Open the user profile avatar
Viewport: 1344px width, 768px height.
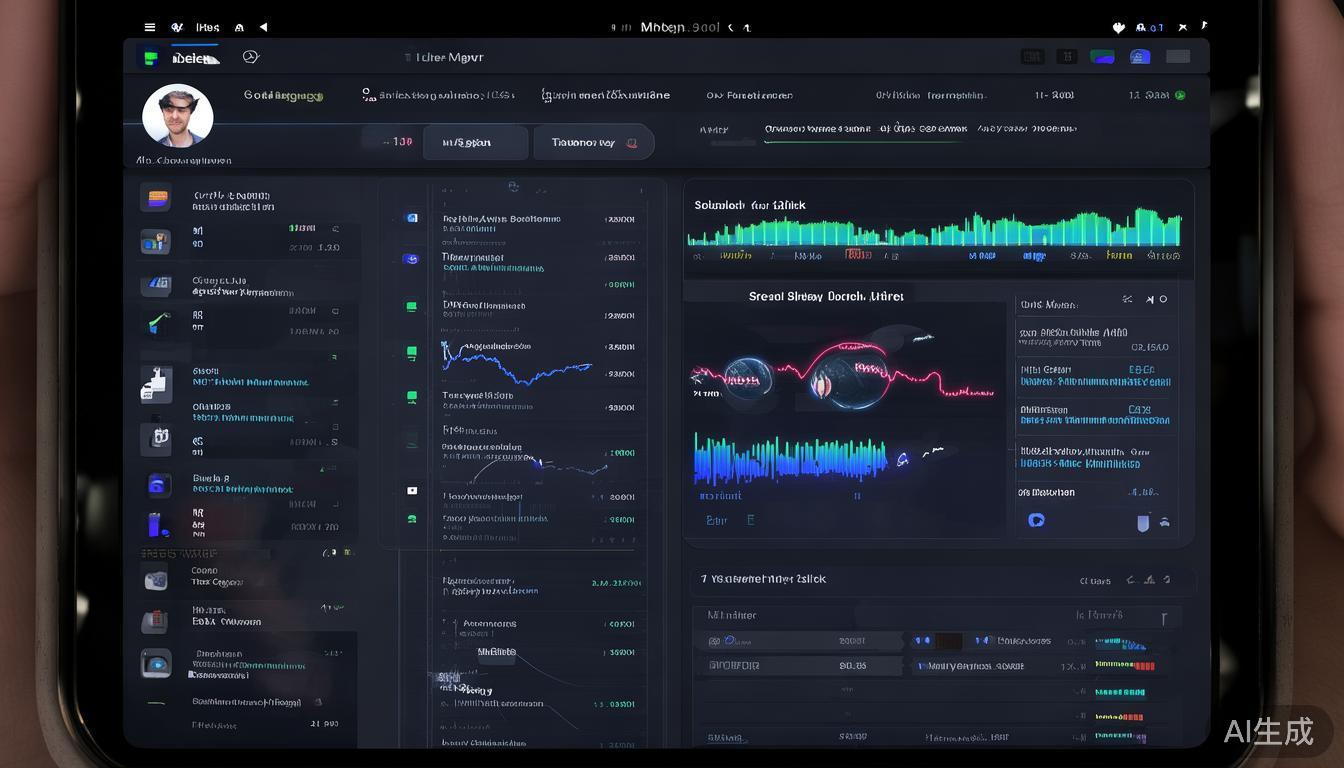(178, 116)
